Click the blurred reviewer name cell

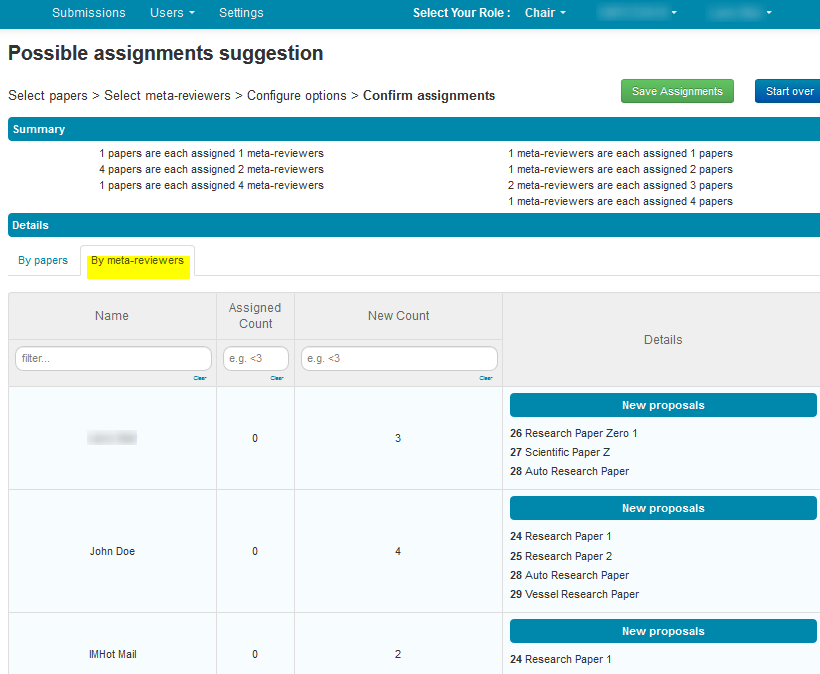pyautogui.click(x=112, y=438)
